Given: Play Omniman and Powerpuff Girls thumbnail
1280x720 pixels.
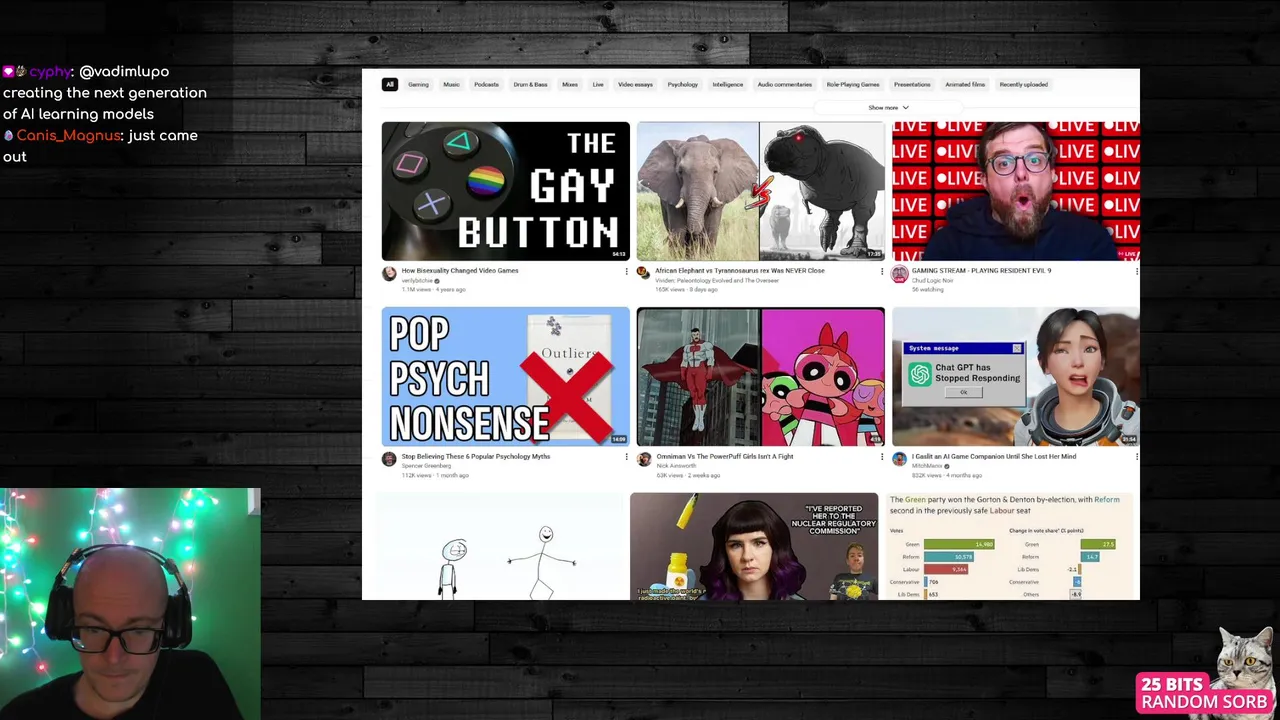Looking at the screenshot, I should click(761, 377).
